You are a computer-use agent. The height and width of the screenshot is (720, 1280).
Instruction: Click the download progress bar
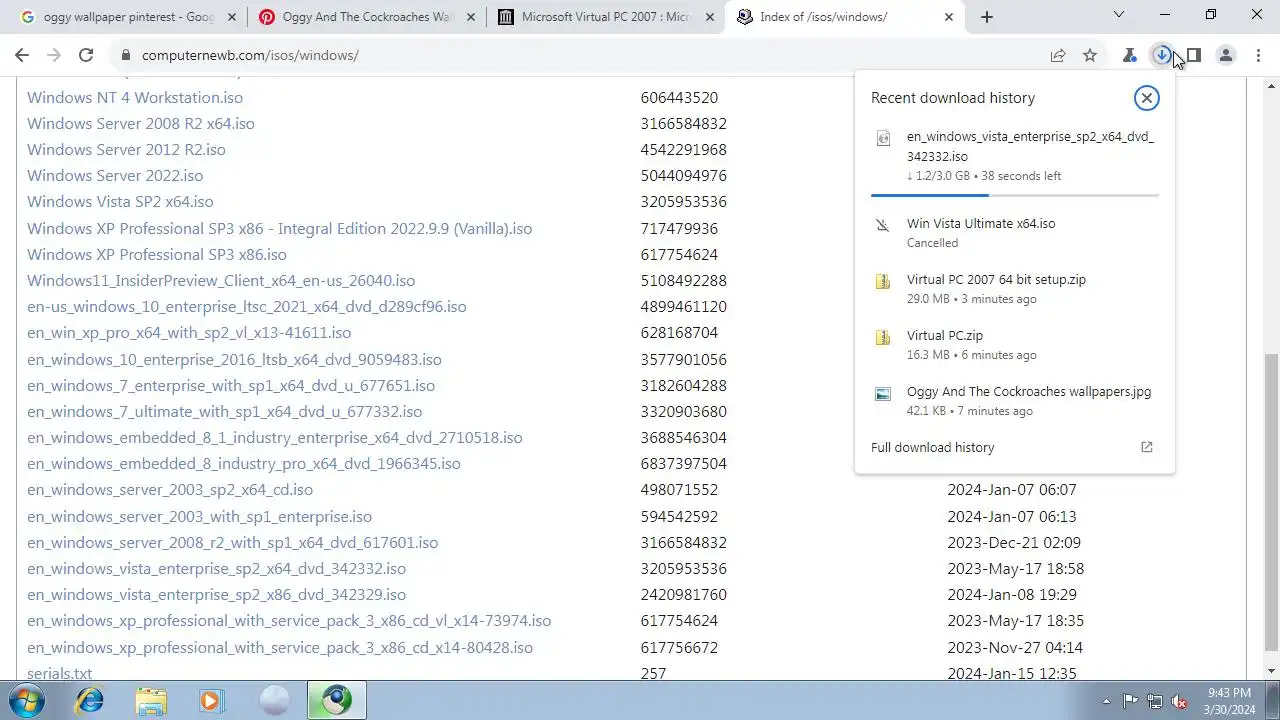1015,195
